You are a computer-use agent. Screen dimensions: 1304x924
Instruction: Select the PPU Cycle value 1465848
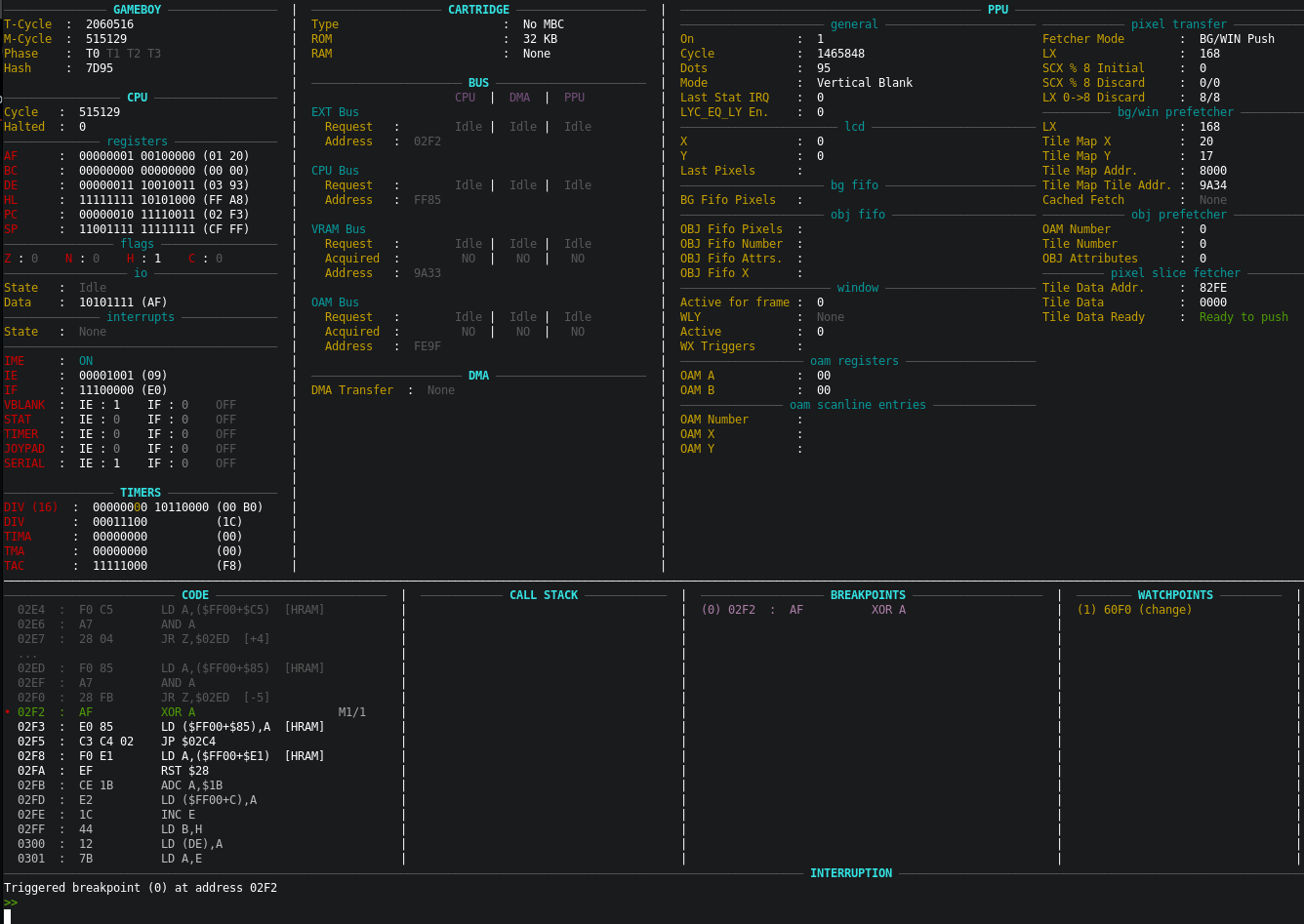[x=840, y=54]
